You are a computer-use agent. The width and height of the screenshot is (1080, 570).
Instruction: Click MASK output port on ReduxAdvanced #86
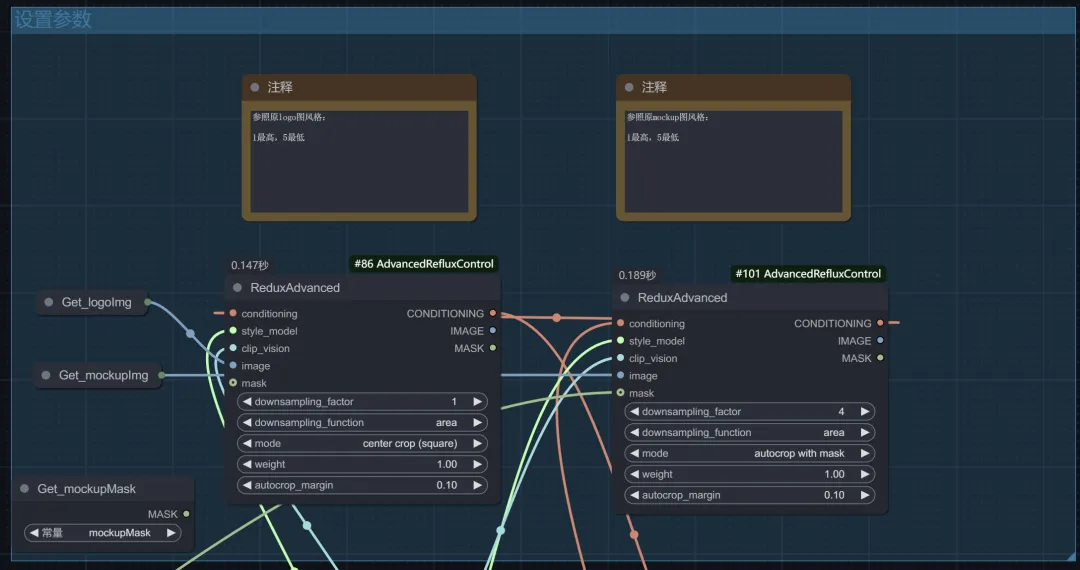[492, 348]
